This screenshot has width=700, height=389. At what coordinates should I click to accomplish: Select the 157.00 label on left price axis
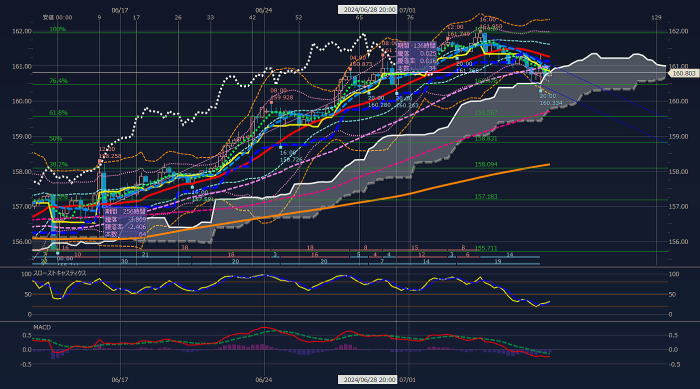22,207
